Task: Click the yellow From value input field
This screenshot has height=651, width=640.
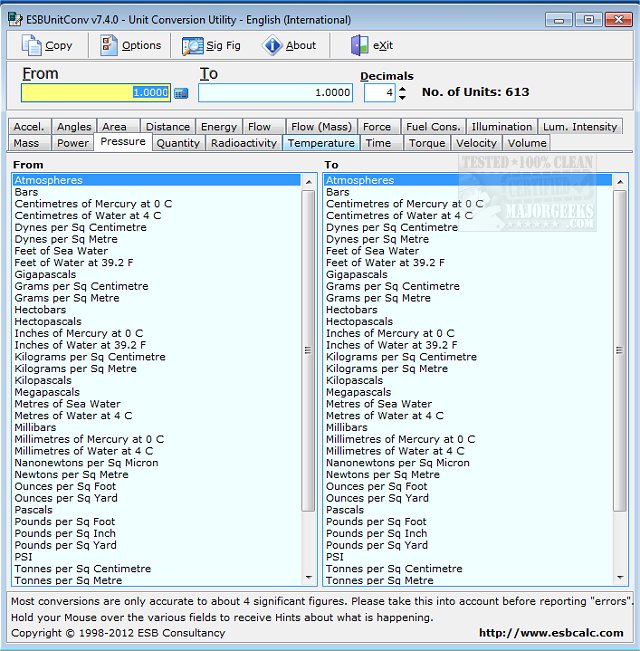Action: pyautogui.click(x=96, y=92)
